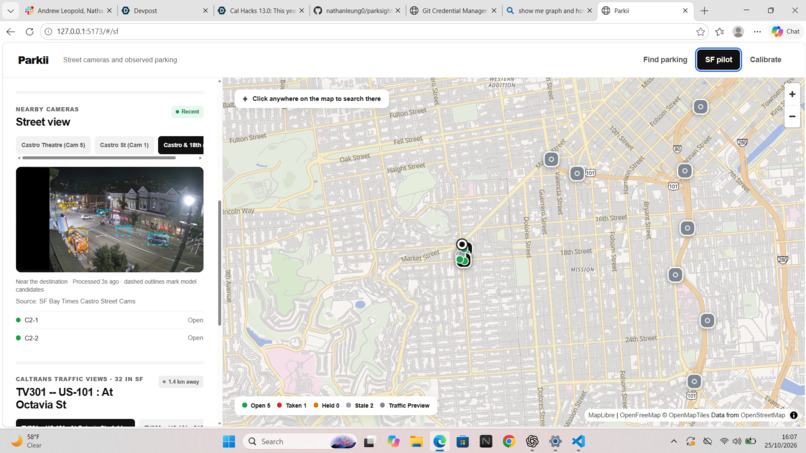Launch Visual Studio Code from taskbar
The height and width of the screenshot is (453, 806).
tap(578, 441)
